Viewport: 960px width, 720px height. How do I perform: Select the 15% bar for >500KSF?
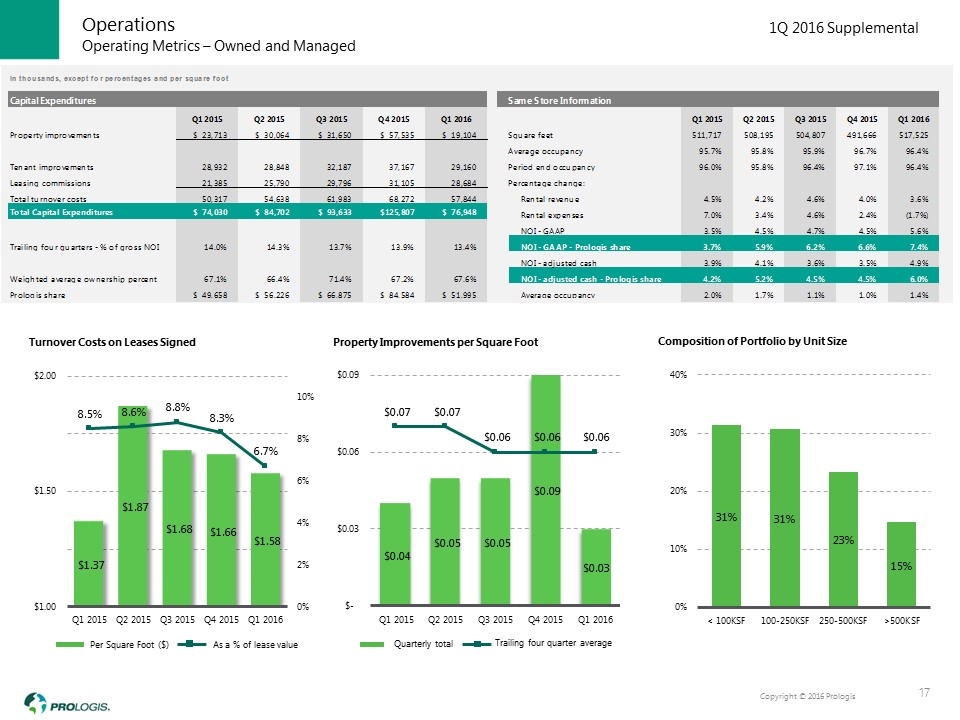(901, 563)
